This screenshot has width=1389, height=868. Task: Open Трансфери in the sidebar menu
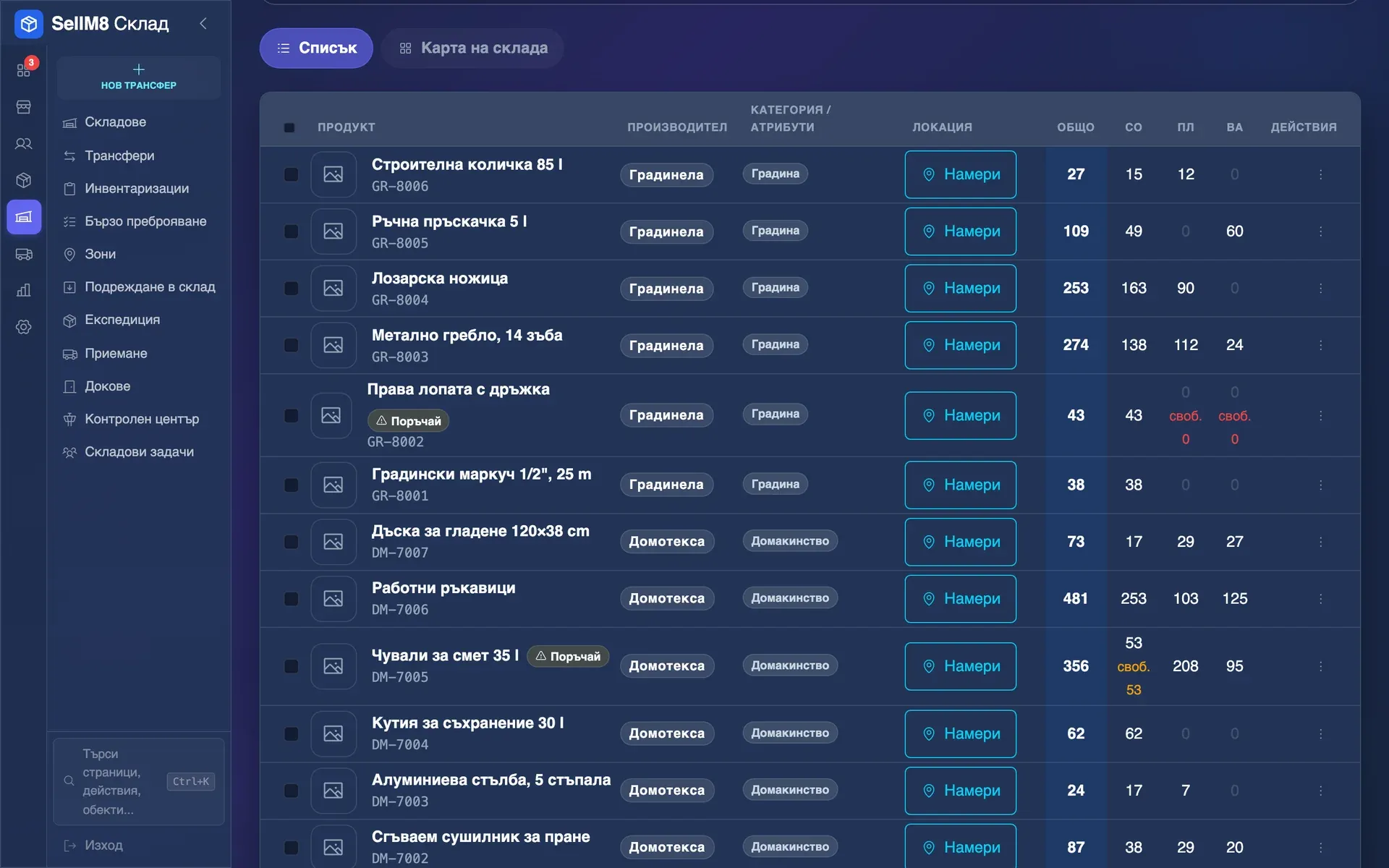[x=139, y=156]
